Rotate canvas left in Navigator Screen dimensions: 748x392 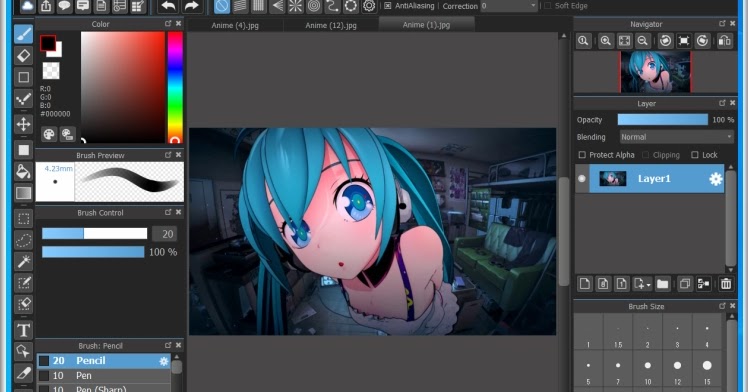click(665, 41)
